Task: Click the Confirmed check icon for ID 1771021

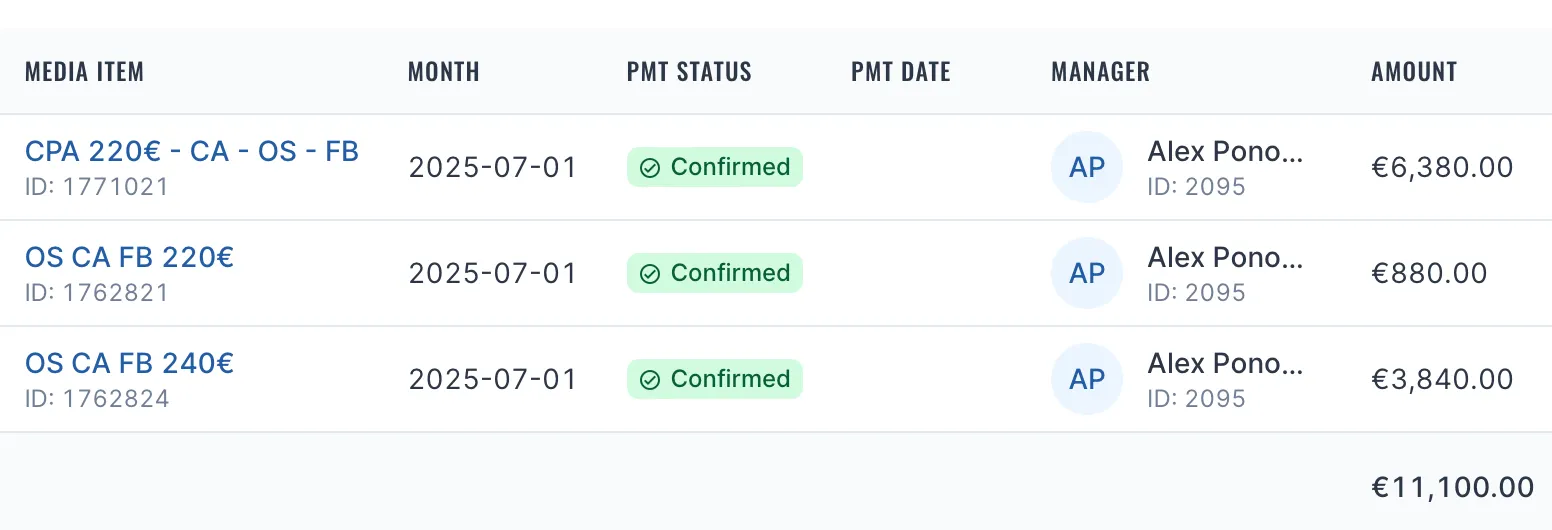Action: coord(650,168)
